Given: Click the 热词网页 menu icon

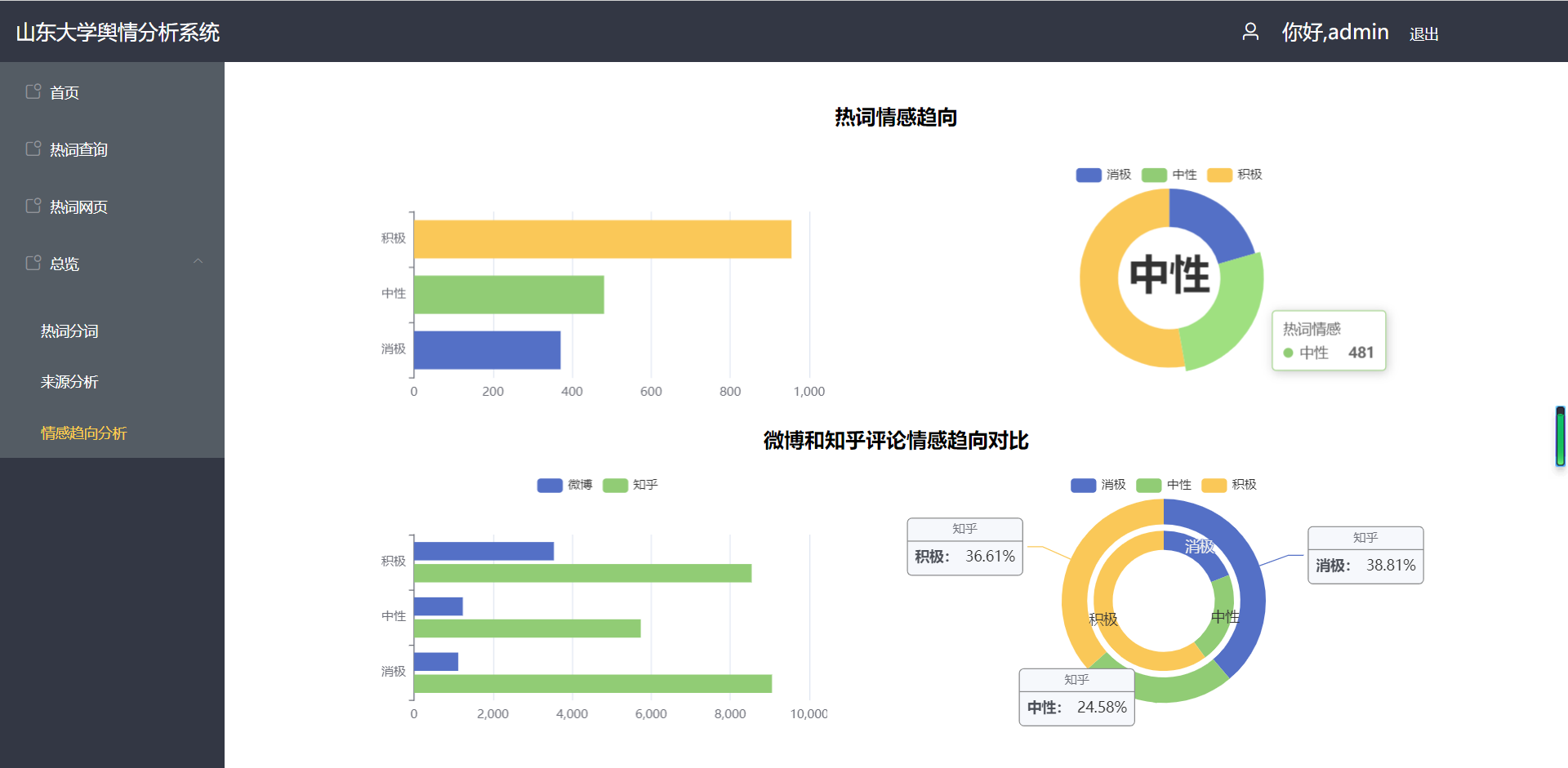Looking at the screenshot, I should point(33,206).
